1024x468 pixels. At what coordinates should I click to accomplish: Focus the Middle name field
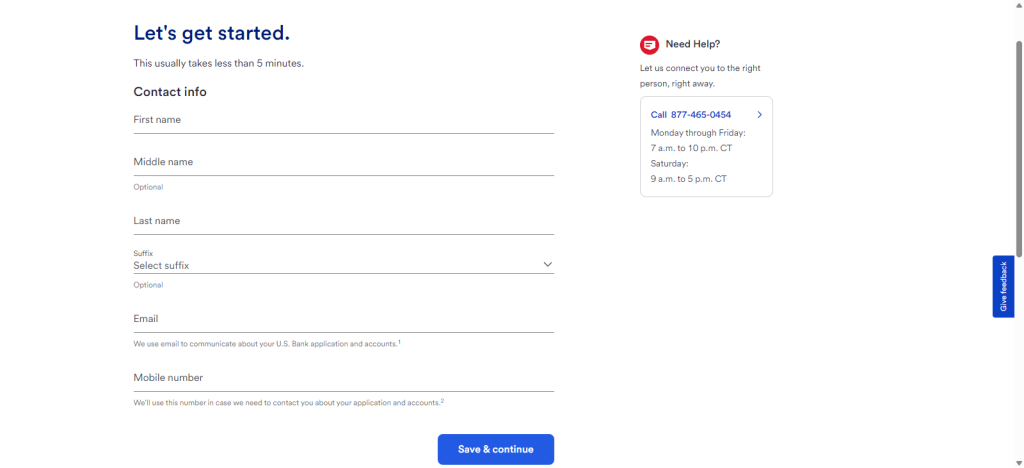tap(344, 163)
